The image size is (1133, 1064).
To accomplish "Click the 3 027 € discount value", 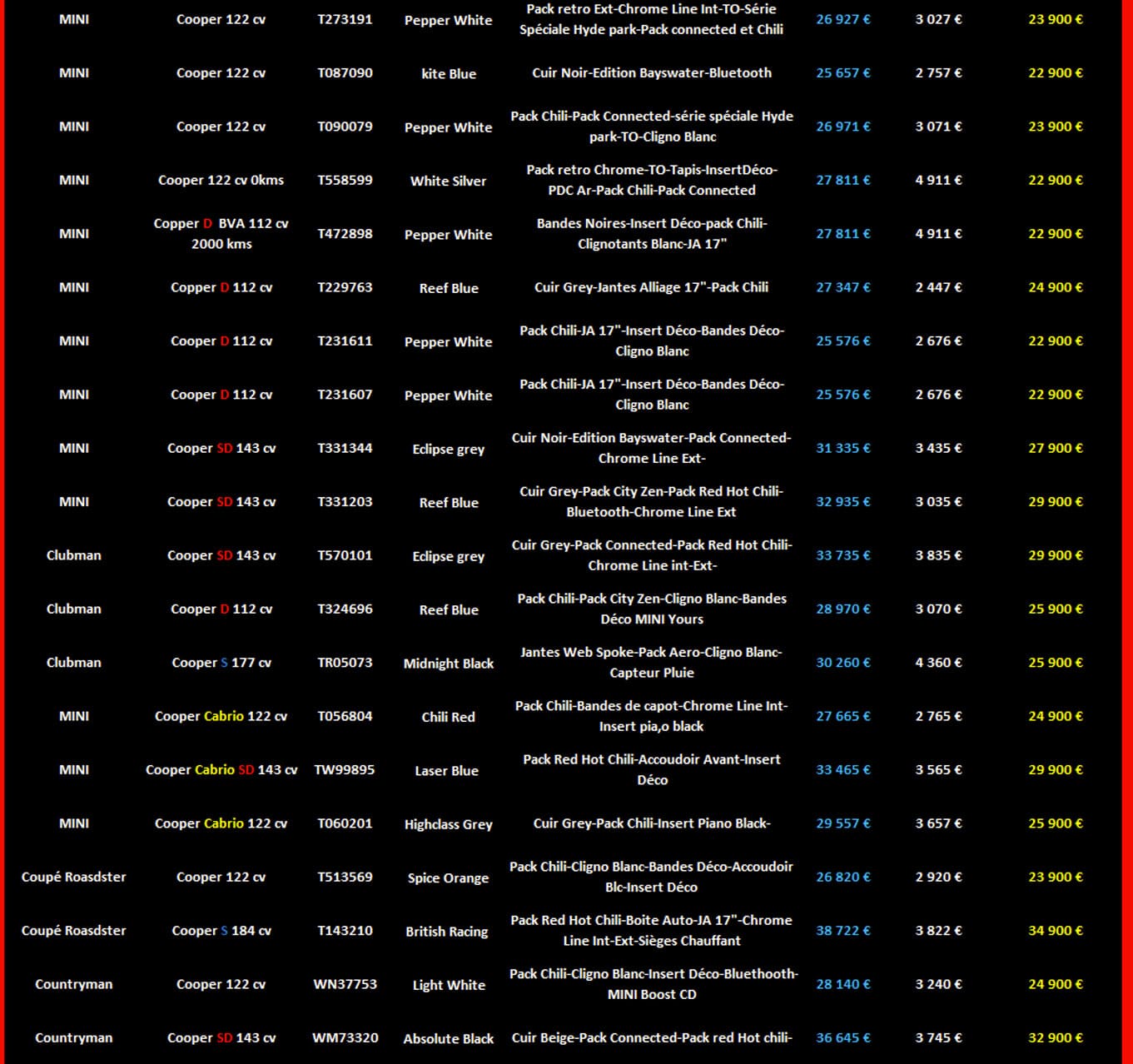I will coord(938,19).
